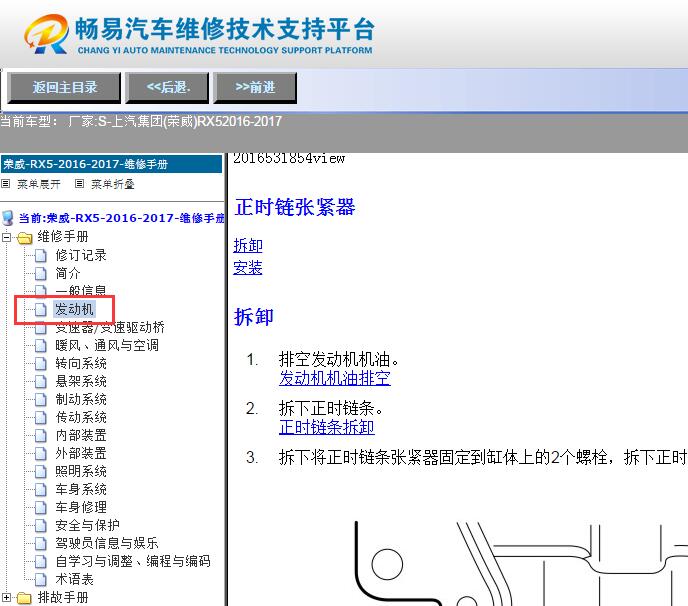Click the page icon next to 发动机
688x606 pixels.
pos(40,309)
